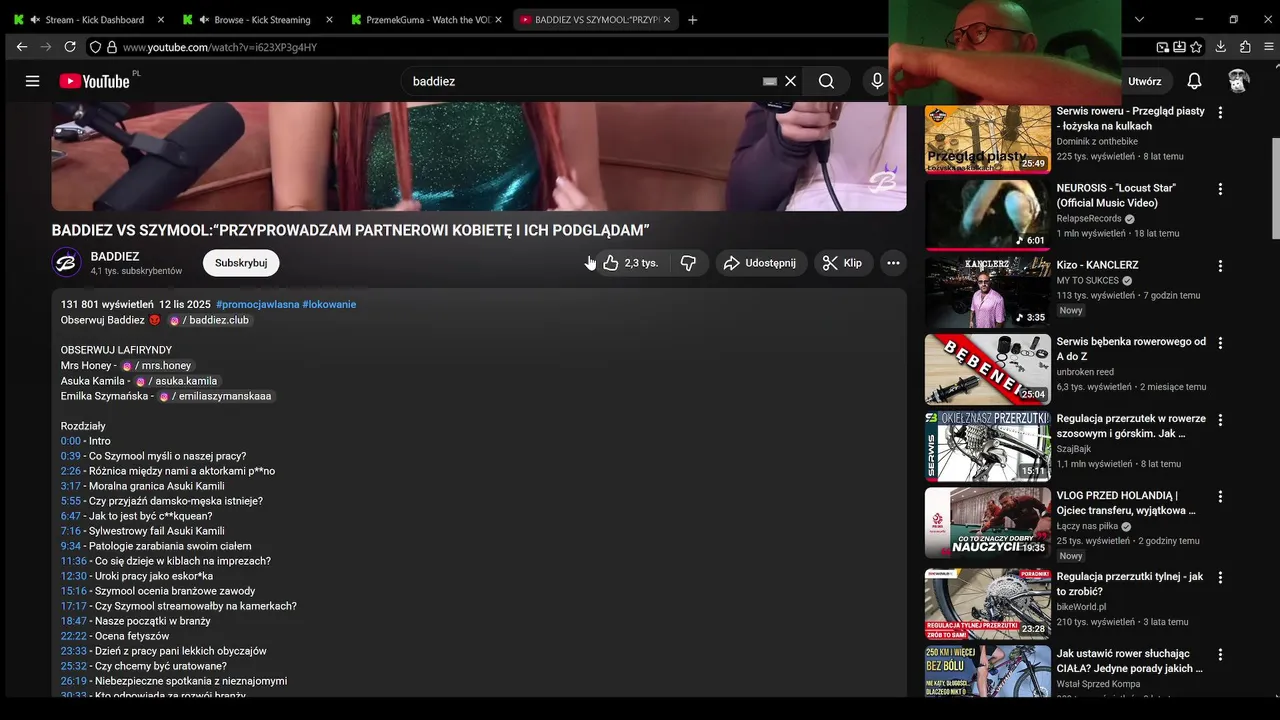Click the browser address bar URL

click(x=220, y=47)
